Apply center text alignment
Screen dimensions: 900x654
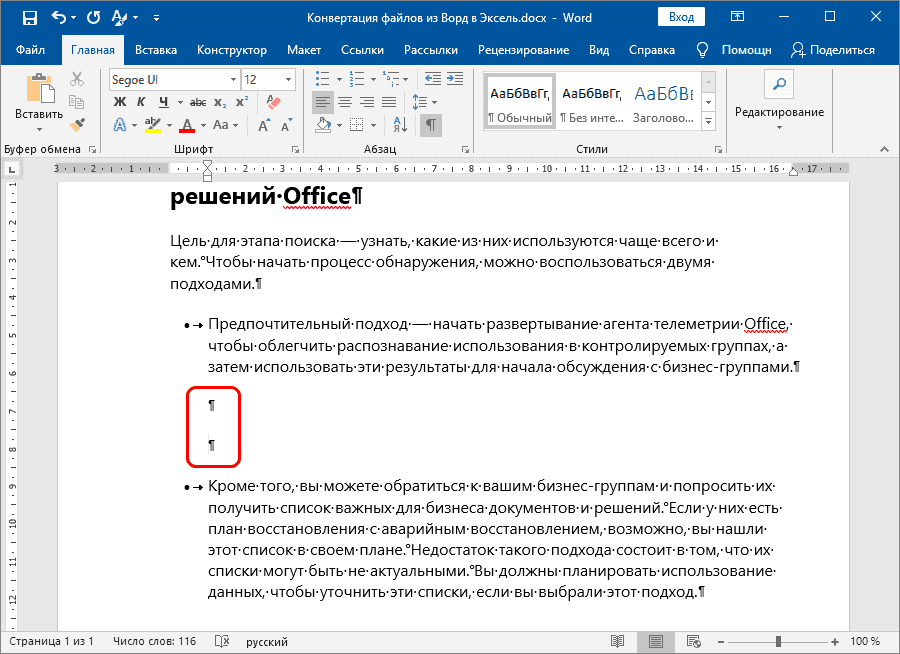pos(346,102)
